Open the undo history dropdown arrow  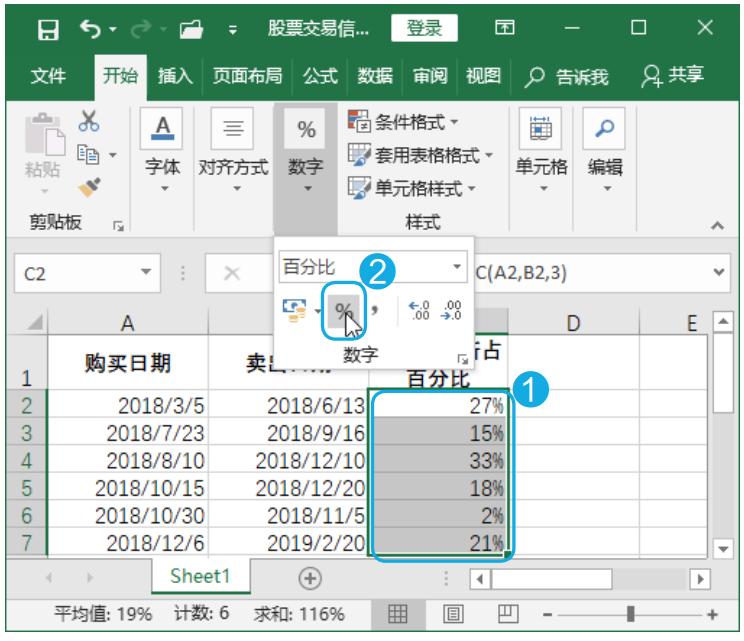[113, 29]
